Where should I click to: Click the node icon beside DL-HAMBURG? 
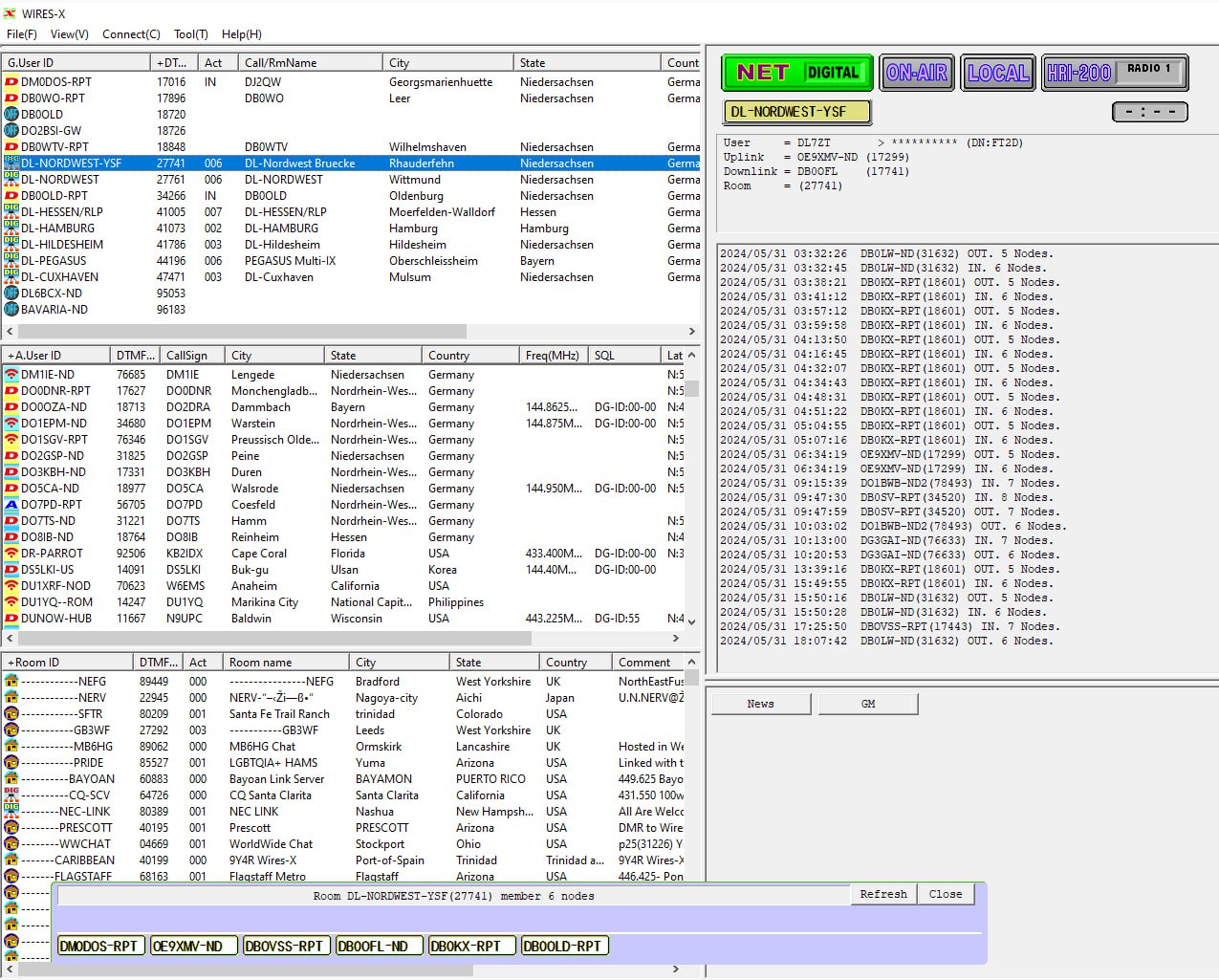10,229
